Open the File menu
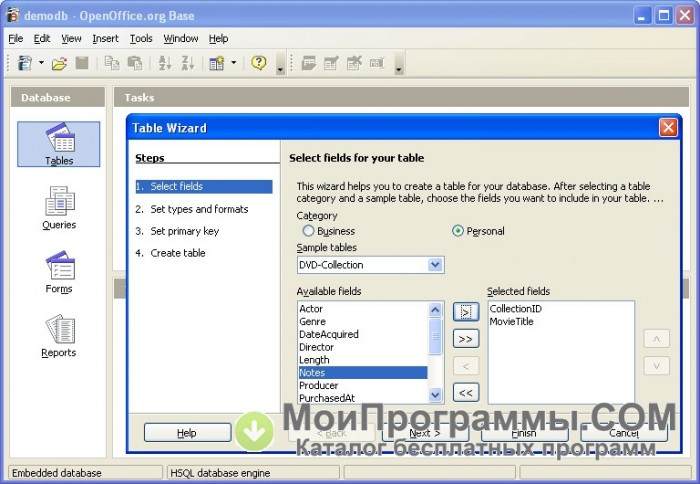The height and width of the screenshot is (484, 700). (x=16, y=39)
